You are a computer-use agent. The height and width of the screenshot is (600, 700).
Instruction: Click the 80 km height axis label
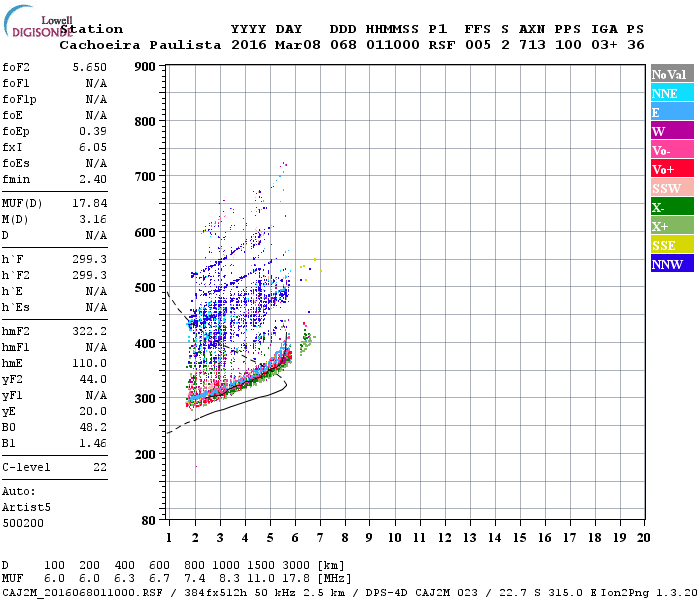point(149,521)
